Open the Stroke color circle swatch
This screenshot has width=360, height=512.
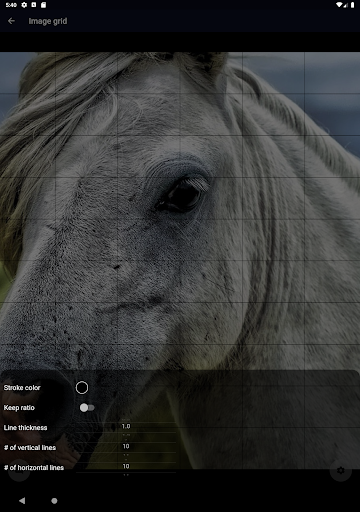pos(82,388)
